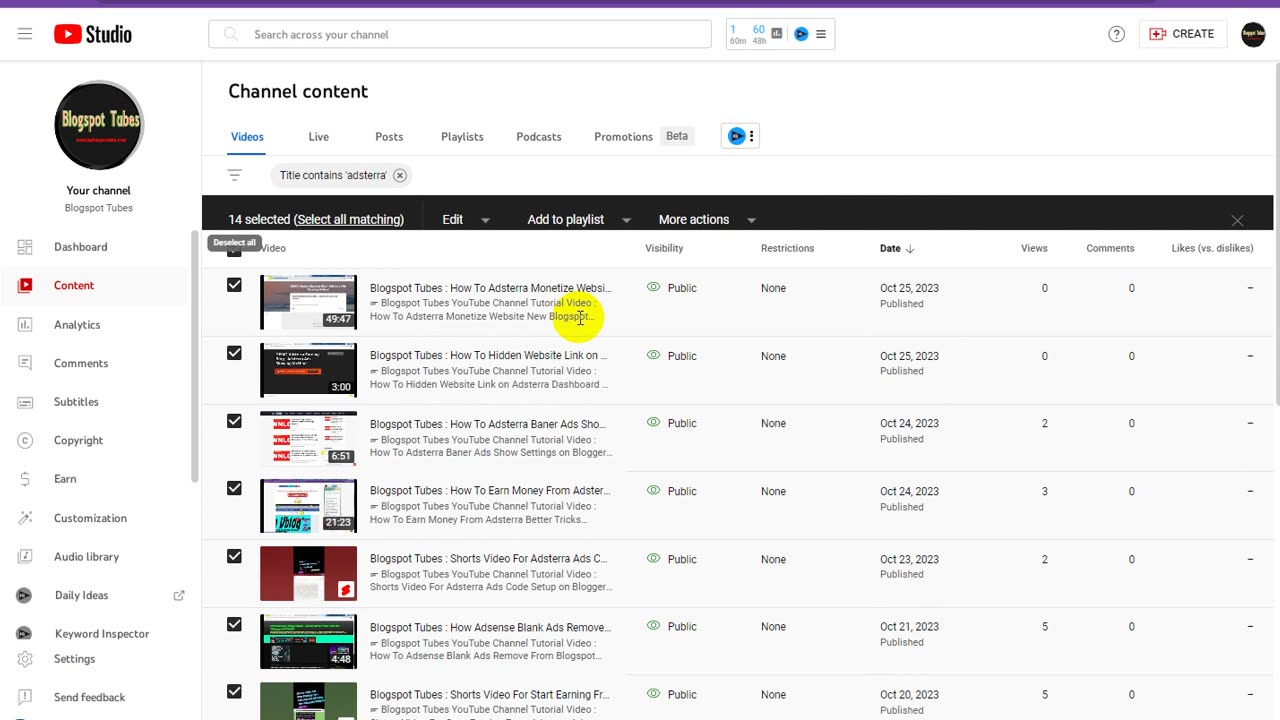This screenshot has width=1280, height=720.
Task: Open the 21:23 video thumbnail
Action: pyautogui.click(x=308, y=505)
